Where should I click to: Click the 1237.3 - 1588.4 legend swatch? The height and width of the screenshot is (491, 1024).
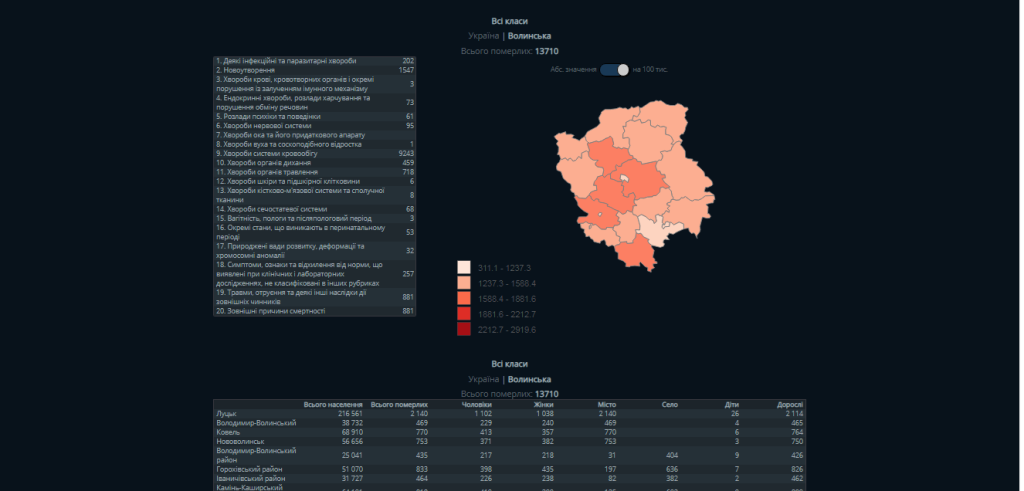(464, 283)
